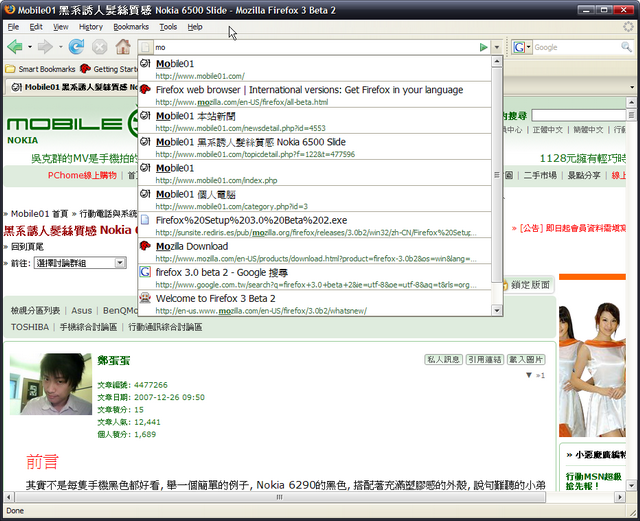Viewport: 640px width, 521px height.
Task: Click the file icon of the Firefox Setup exe suggestion
Action: (145, 220)
